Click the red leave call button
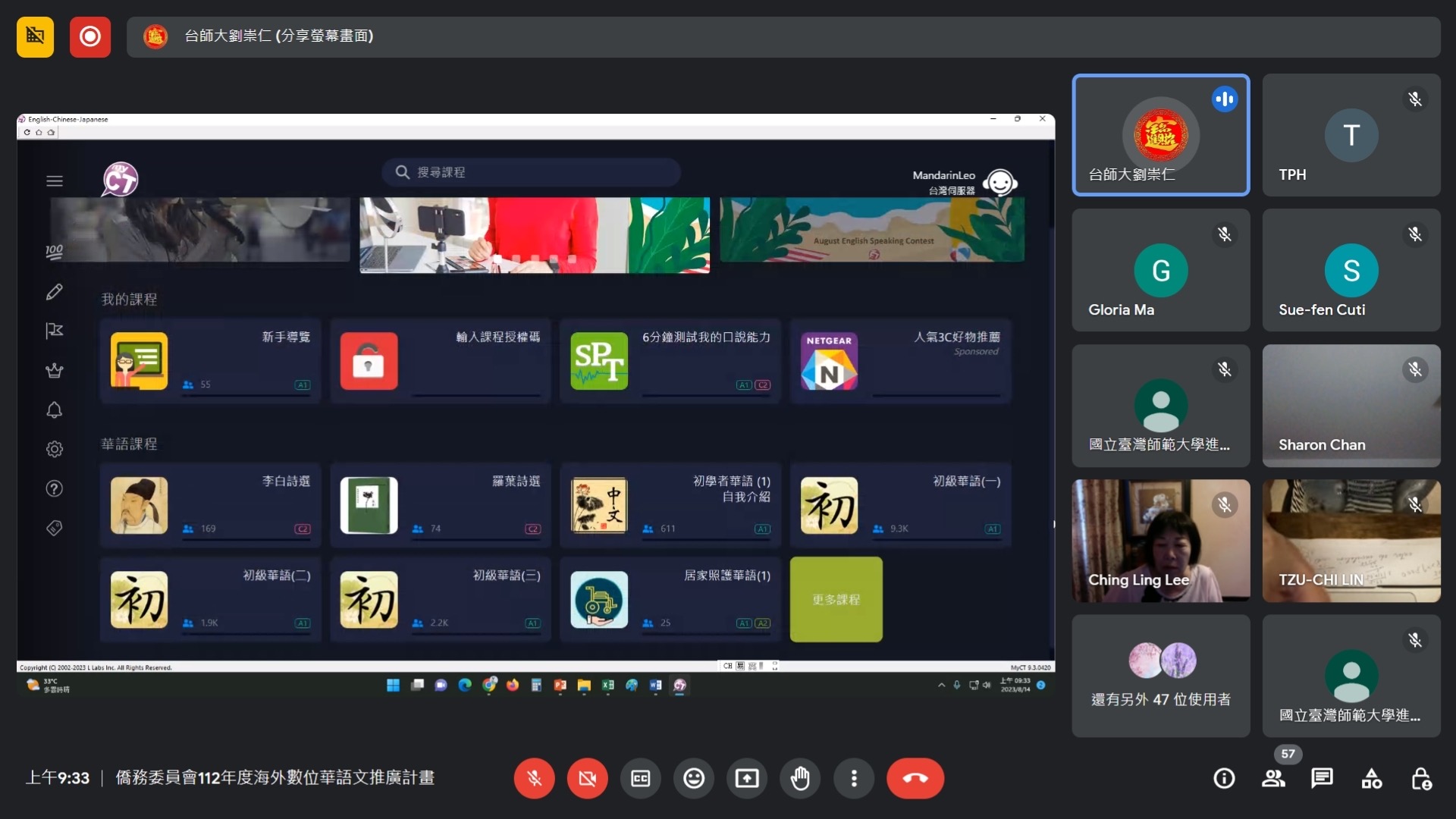The image size is (1456, 819). coord(915,778)
